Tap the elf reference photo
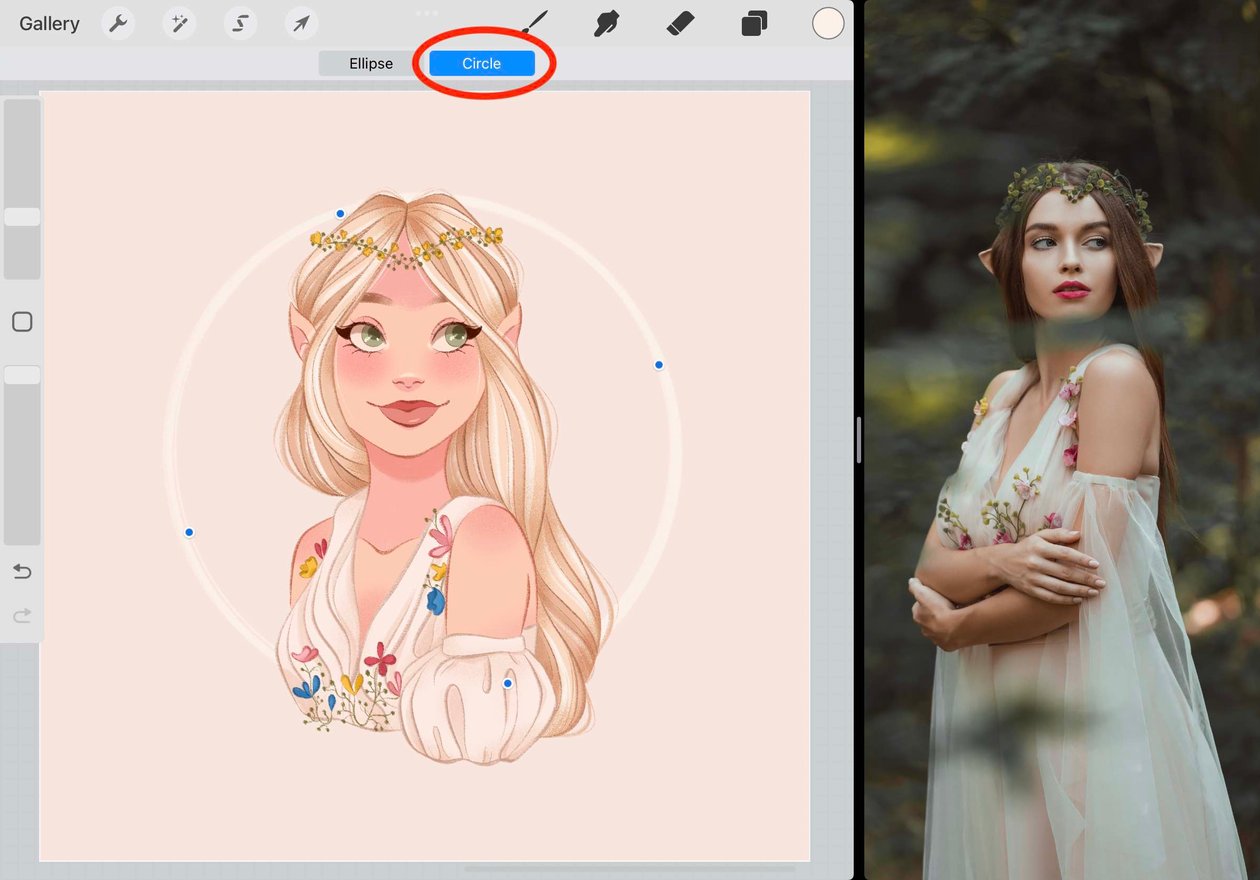Viewport: 1260px width, 880px height. click(1062, 440)
